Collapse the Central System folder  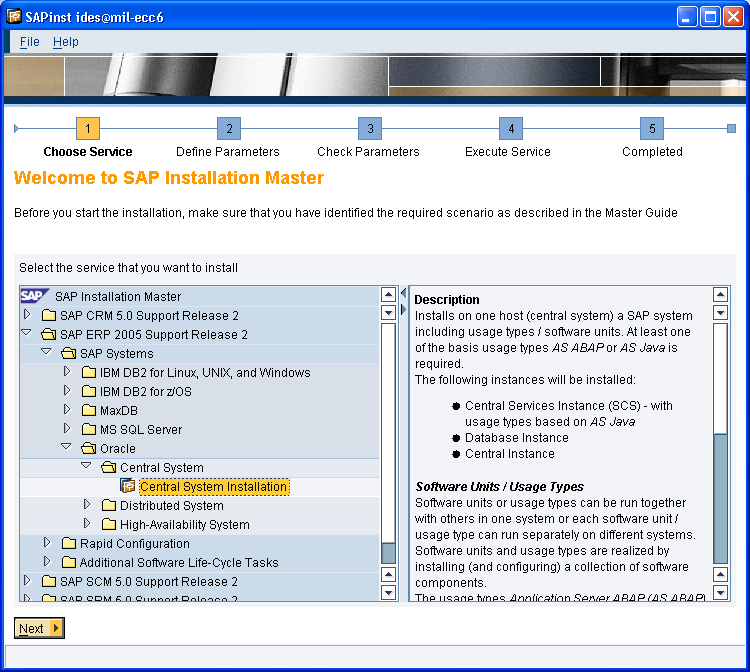coord(88,467)
